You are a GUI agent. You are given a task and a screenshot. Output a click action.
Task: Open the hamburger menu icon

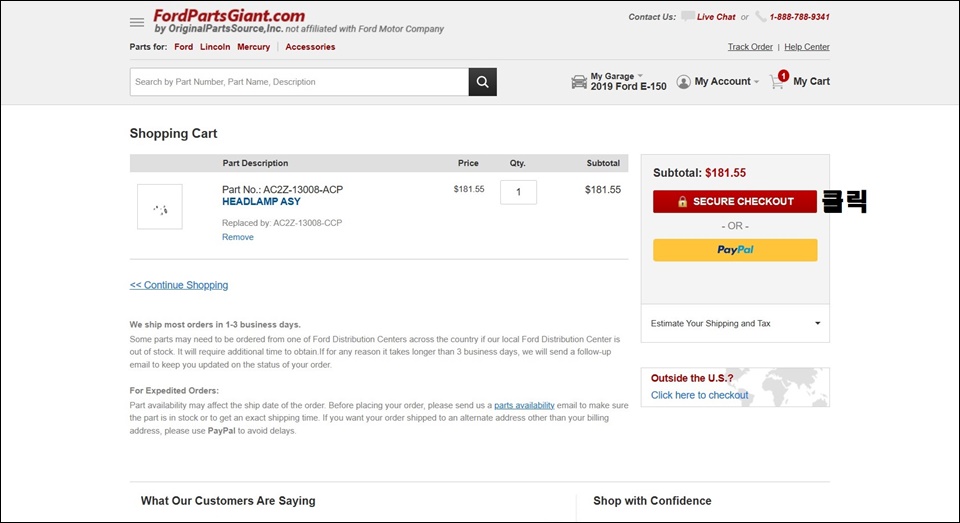(137, 23)
